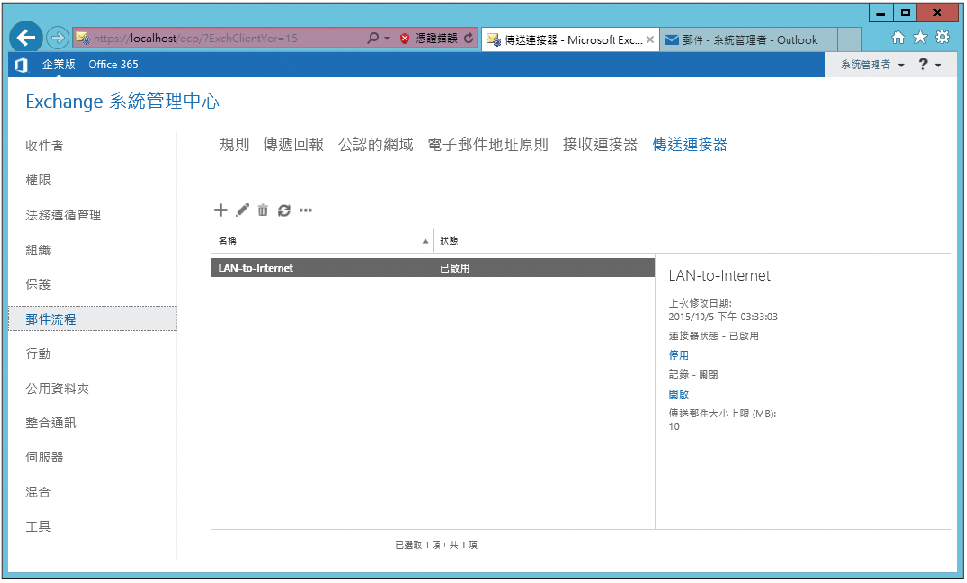Open the browser Tools gear icon
967x583 pixels.
pyautogui.click(x=942, y=38)
